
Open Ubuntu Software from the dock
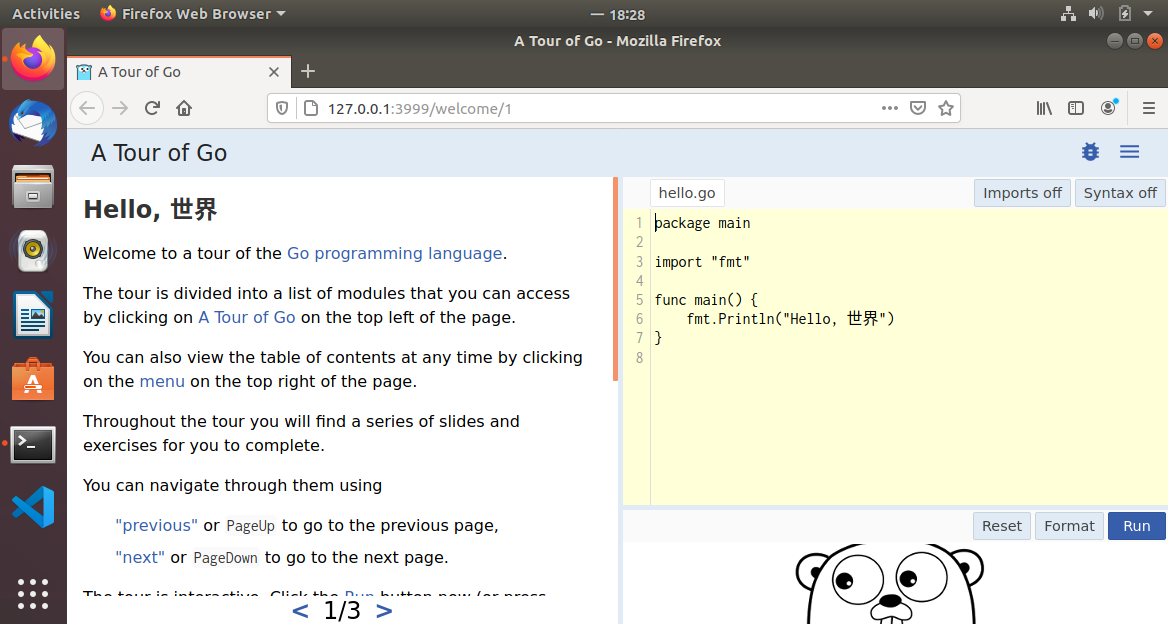coord(33,379)
